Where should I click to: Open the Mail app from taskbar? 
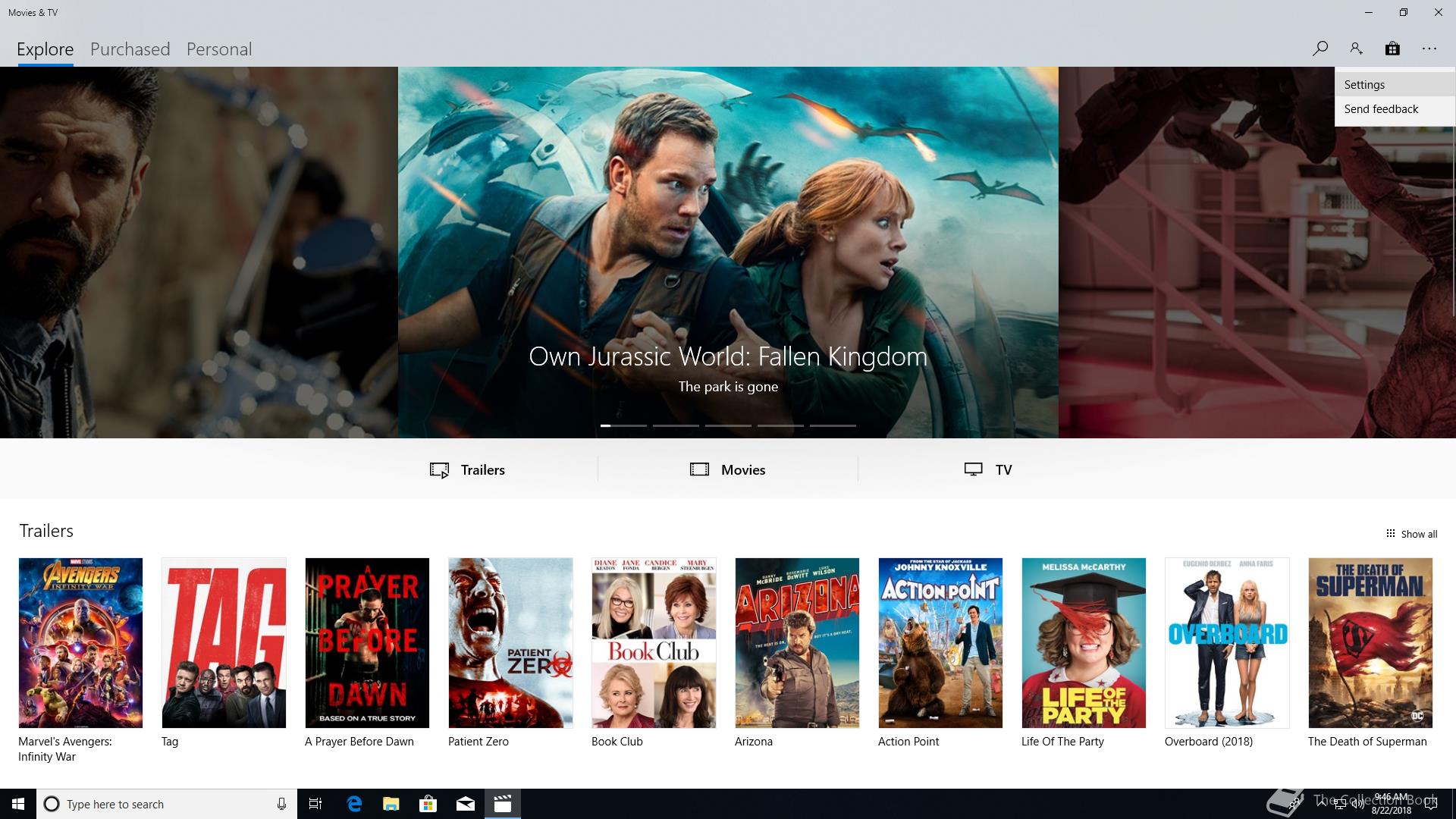[x=466, y=804]
